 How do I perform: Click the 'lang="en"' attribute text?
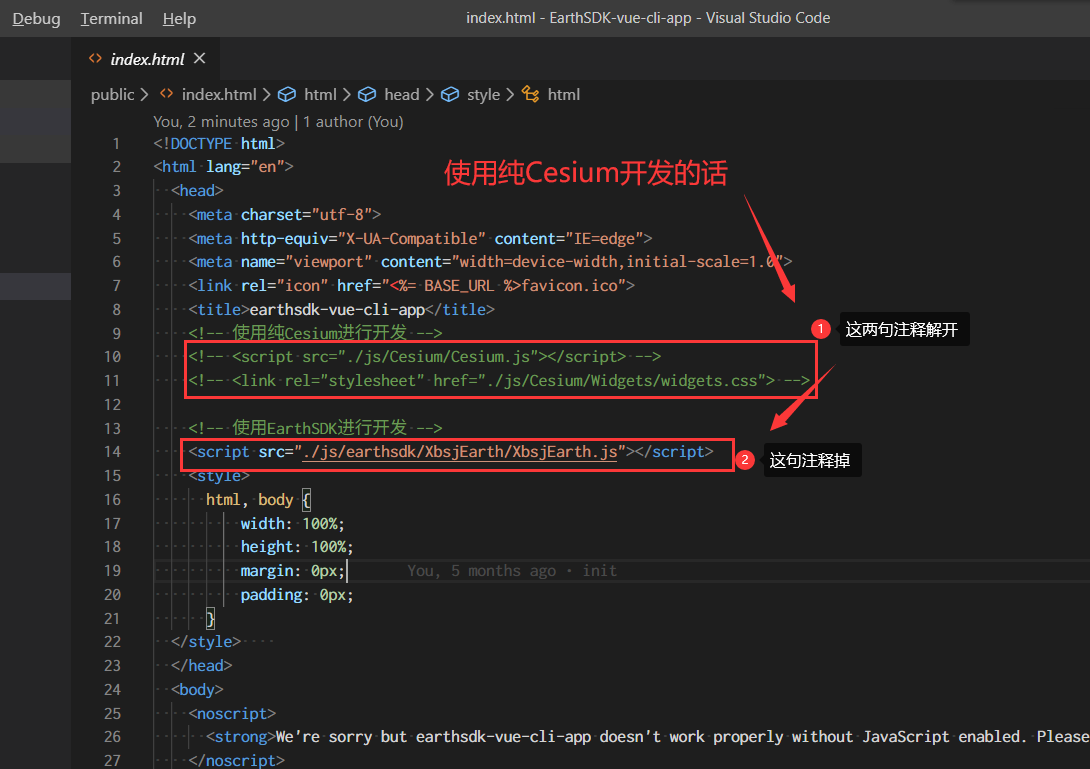click(x=245, y=167)
